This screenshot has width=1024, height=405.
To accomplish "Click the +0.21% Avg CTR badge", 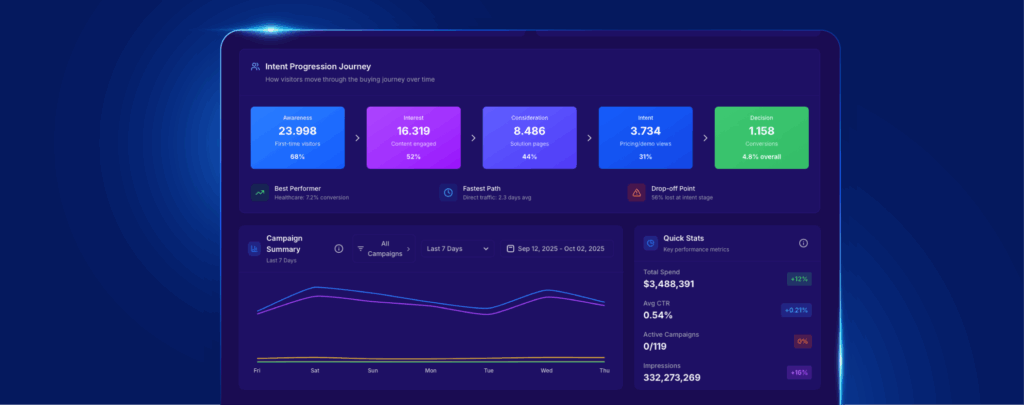I will click(797, 310).
